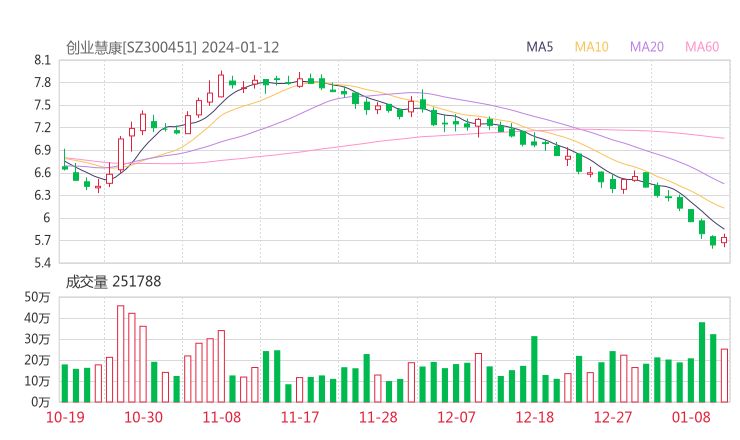Screen dimensions: 740x440
Task: Click the MA60 legend label
Action: coord(702,47)
